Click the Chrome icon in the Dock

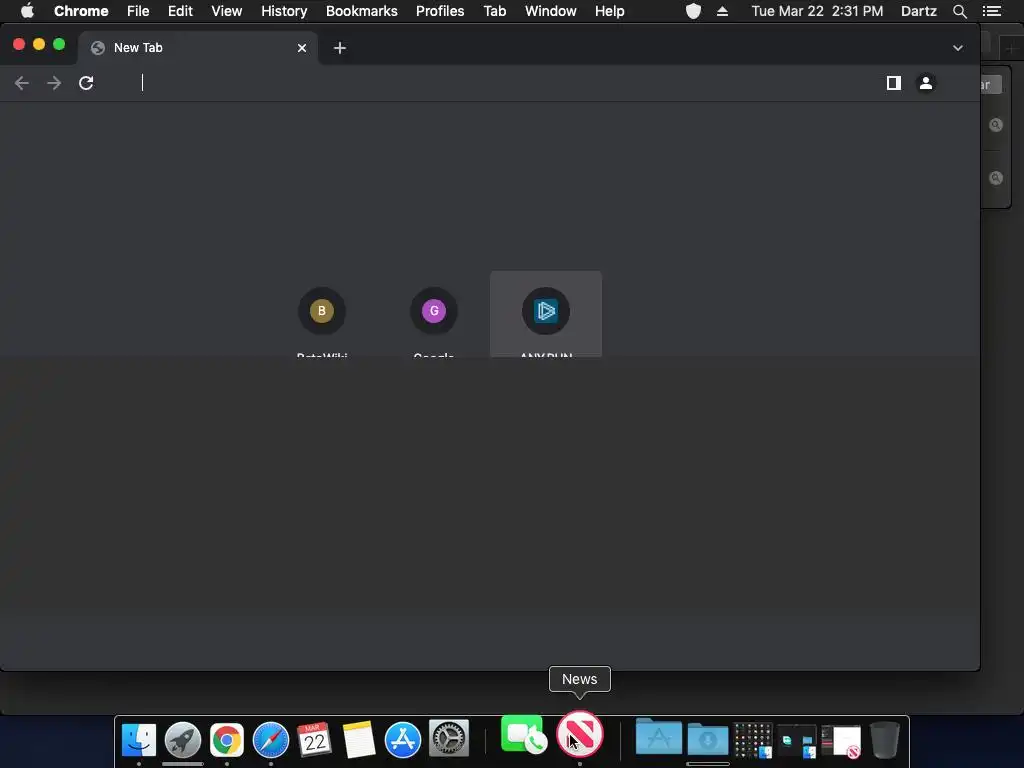(x=227, y=740)
